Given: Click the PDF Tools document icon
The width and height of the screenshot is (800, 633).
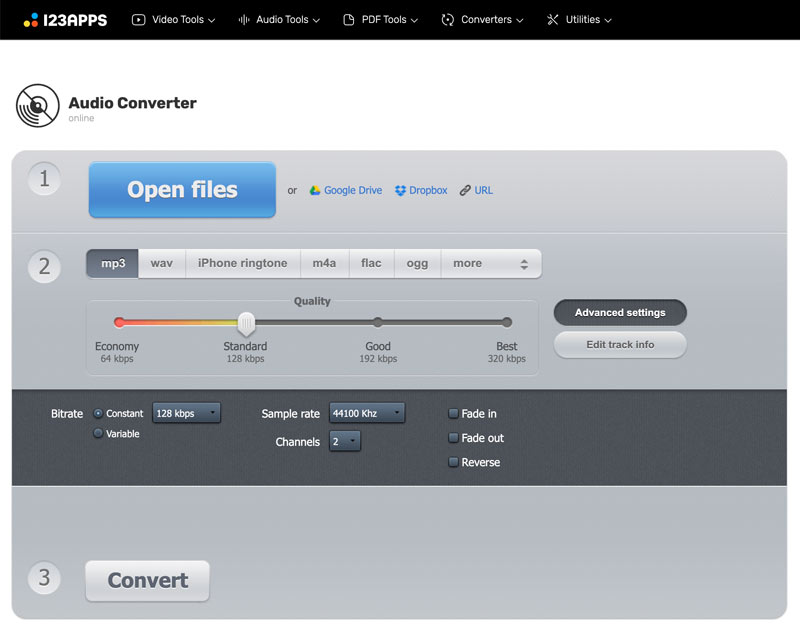Looking at the screenshot, I should [x=348, y=20].
